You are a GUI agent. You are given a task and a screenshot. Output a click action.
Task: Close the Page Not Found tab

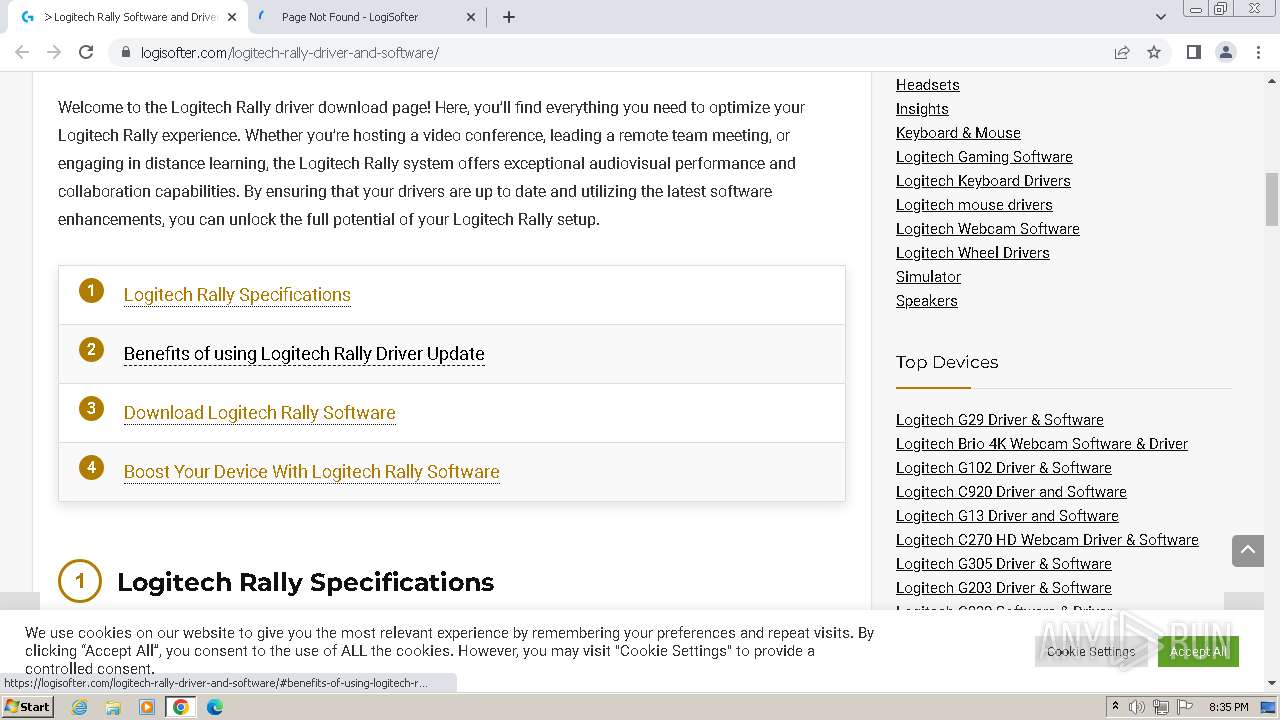(x=472, y=17)
